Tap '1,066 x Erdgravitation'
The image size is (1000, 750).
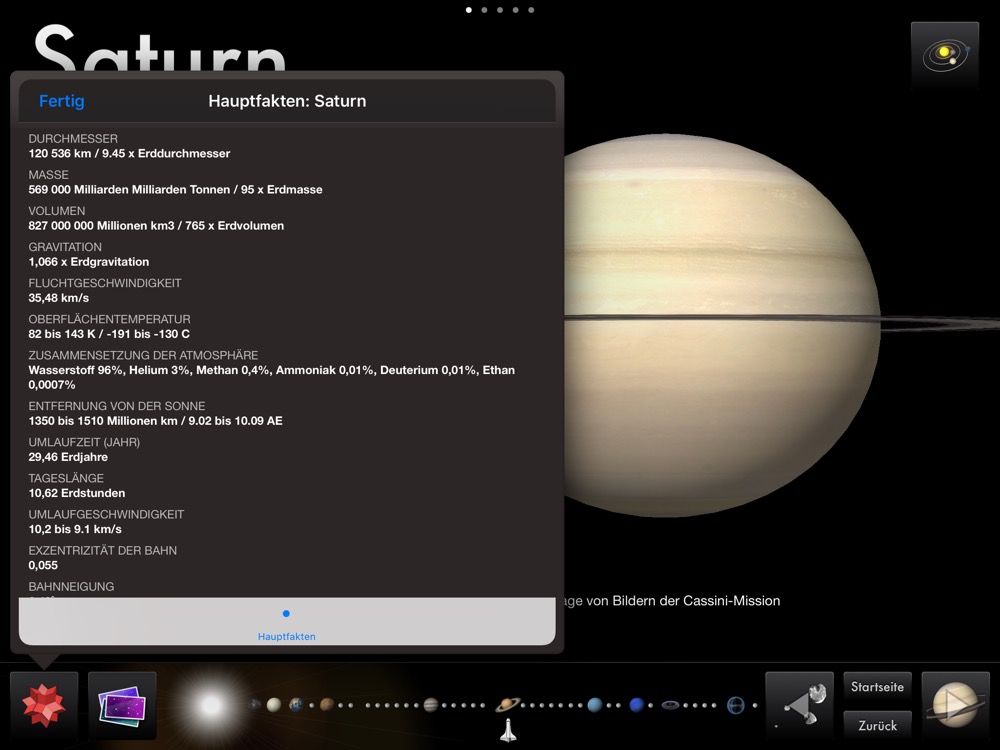[89, 262]
